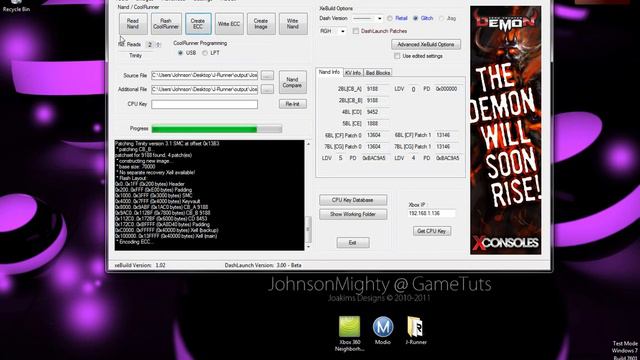Choose USB for CoolRunner programming

(187, 53)
